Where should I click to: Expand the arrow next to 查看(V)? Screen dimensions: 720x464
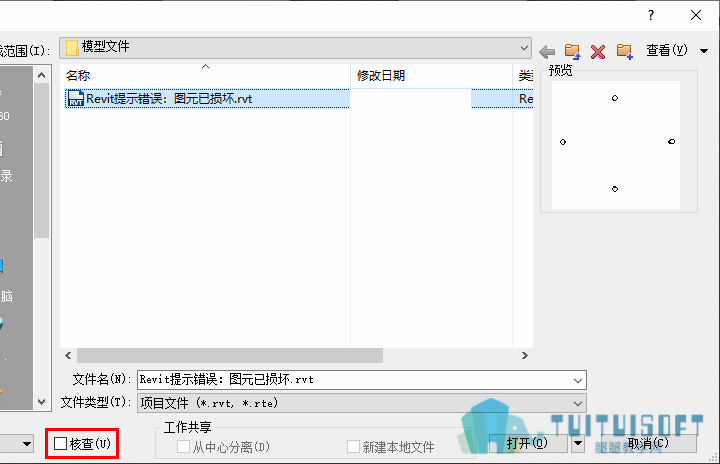pyautogui.click(x=703, y=51)
